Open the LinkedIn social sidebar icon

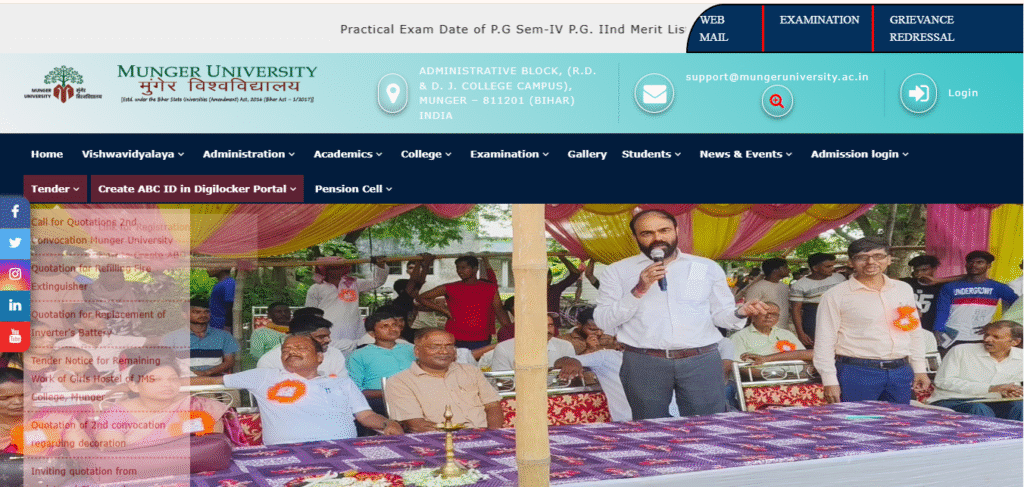14,305
